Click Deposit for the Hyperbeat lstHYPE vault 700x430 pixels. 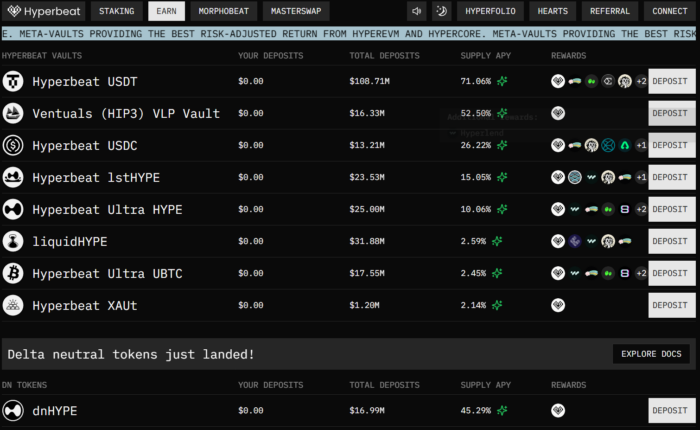670,177
